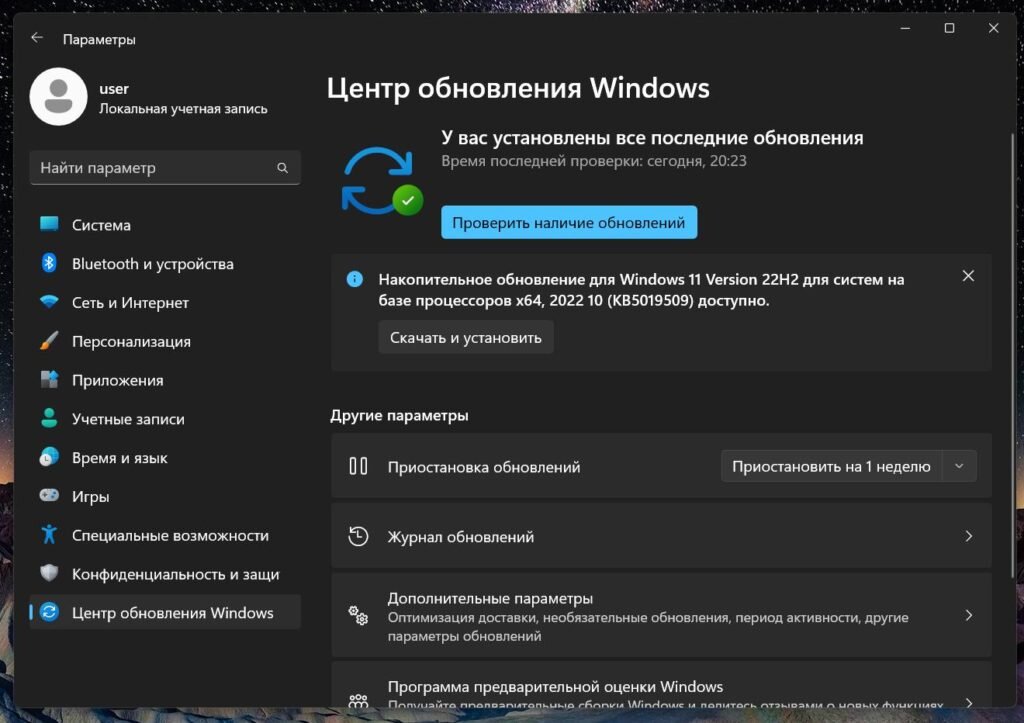This screenshot has height=723, width=1024.
Task: Click Программа предварительной оценки Windows title
Action: click(x=555, y=686)
